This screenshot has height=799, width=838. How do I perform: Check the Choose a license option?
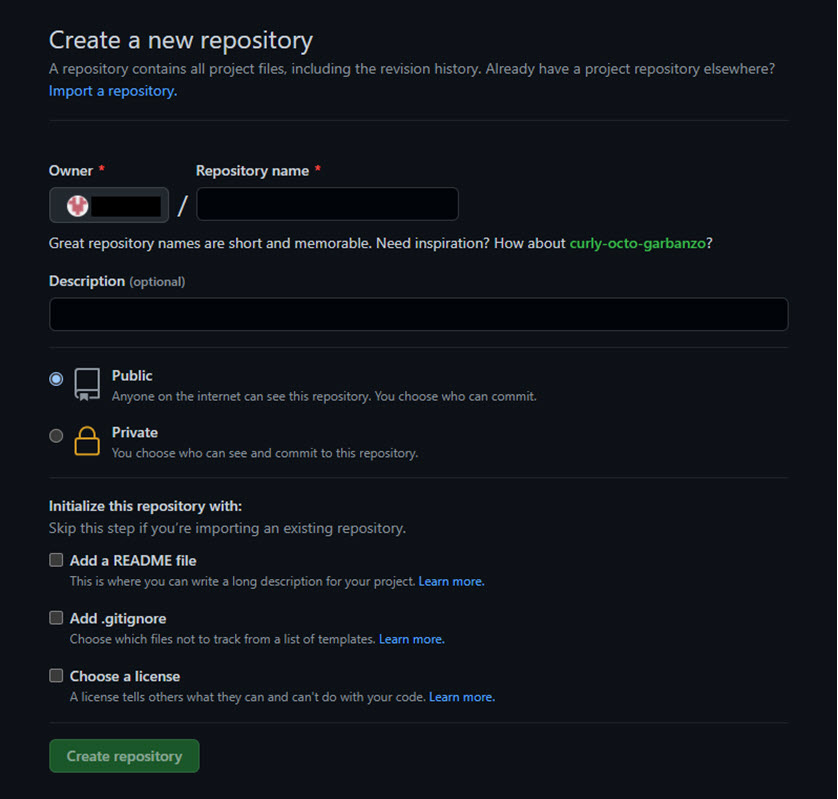tap(56, 675)
